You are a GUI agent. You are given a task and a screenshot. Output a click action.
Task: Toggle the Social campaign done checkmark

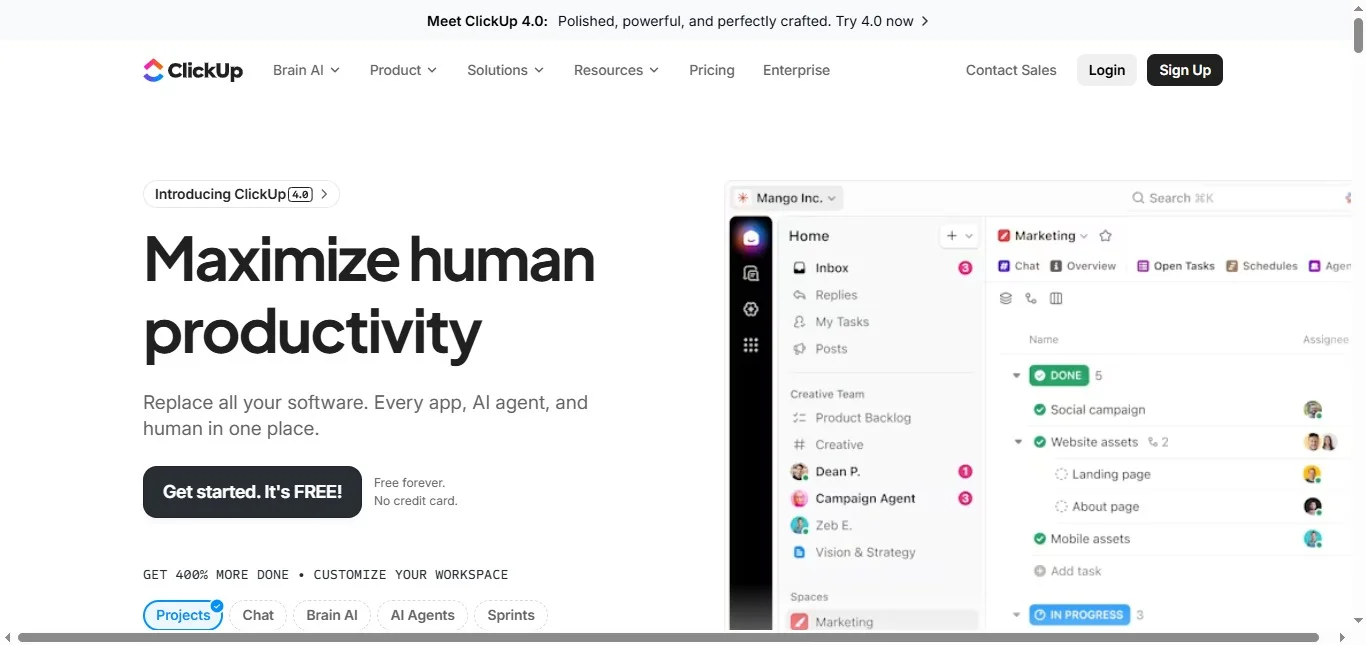[x=1039, y=410]
